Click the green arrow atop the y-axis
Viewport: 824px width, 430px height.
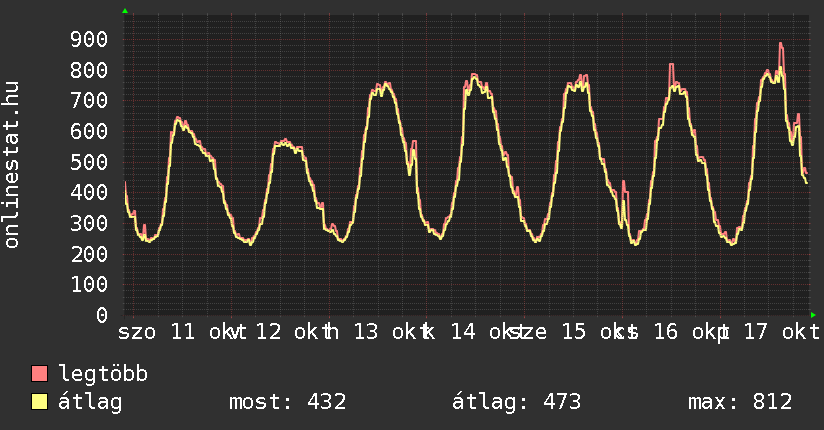125,11
